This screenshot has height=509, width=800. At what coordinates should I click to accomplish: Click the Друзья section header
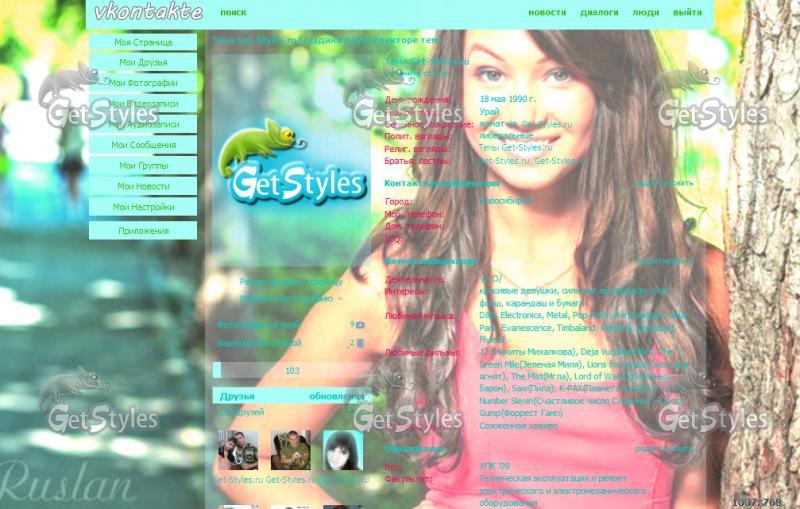pos(237,397)
